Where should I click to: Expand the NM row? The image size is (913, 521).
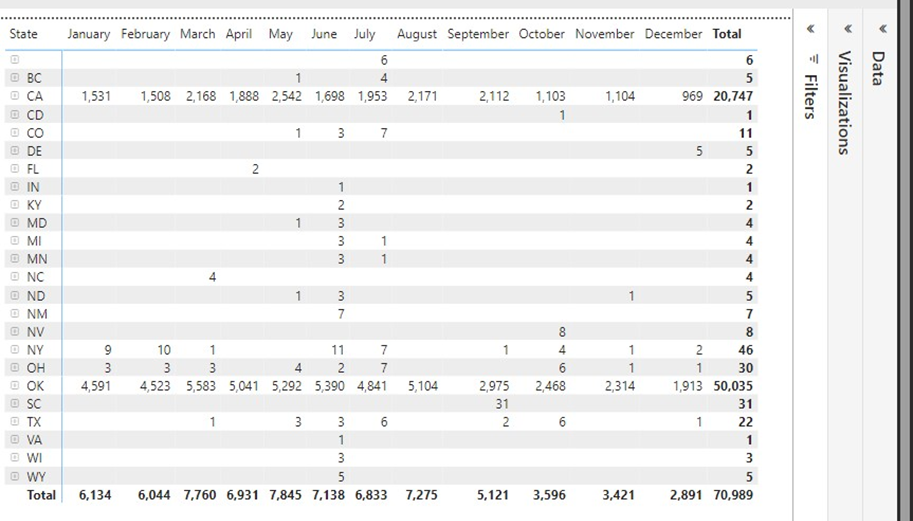(15, 314)
